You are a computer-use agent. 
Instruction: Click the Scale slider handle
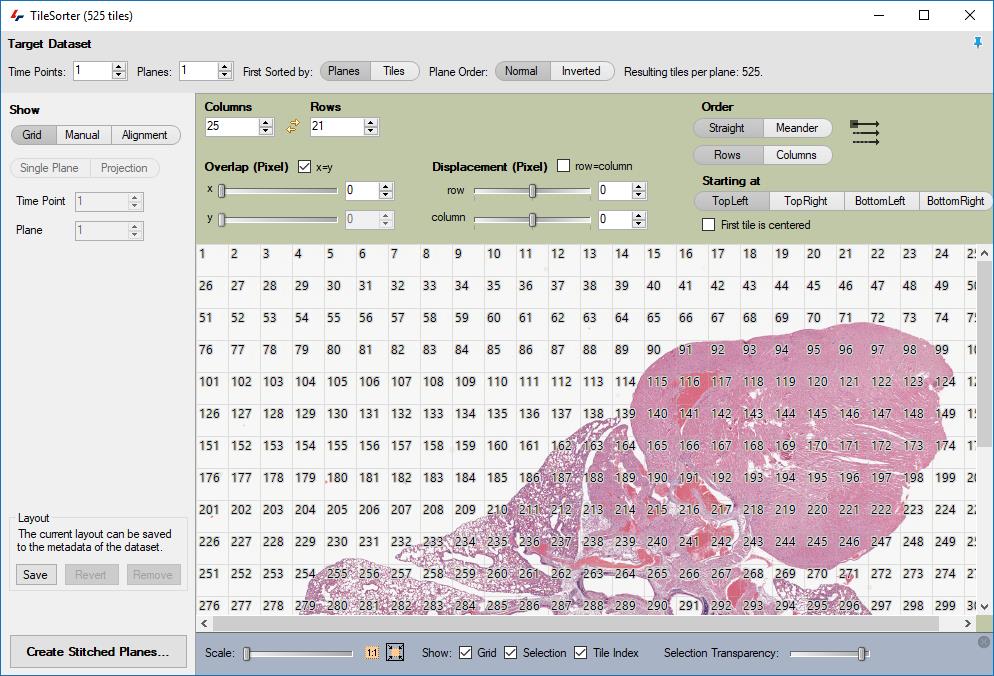[247, 653]
